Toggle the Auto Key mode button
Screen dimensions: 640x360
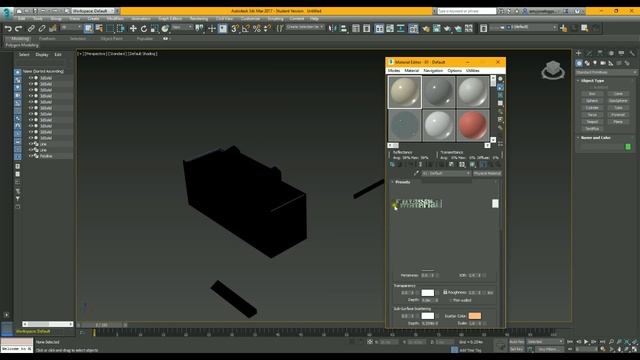[516, 342]
